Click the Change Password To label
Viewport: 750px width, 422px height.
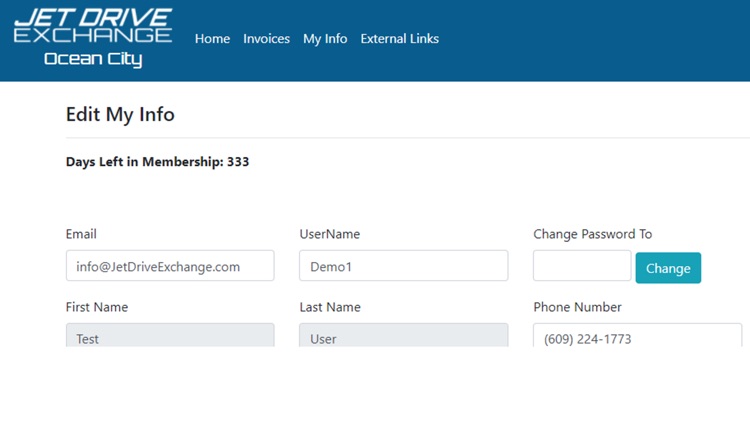click(x=592, y=234)
